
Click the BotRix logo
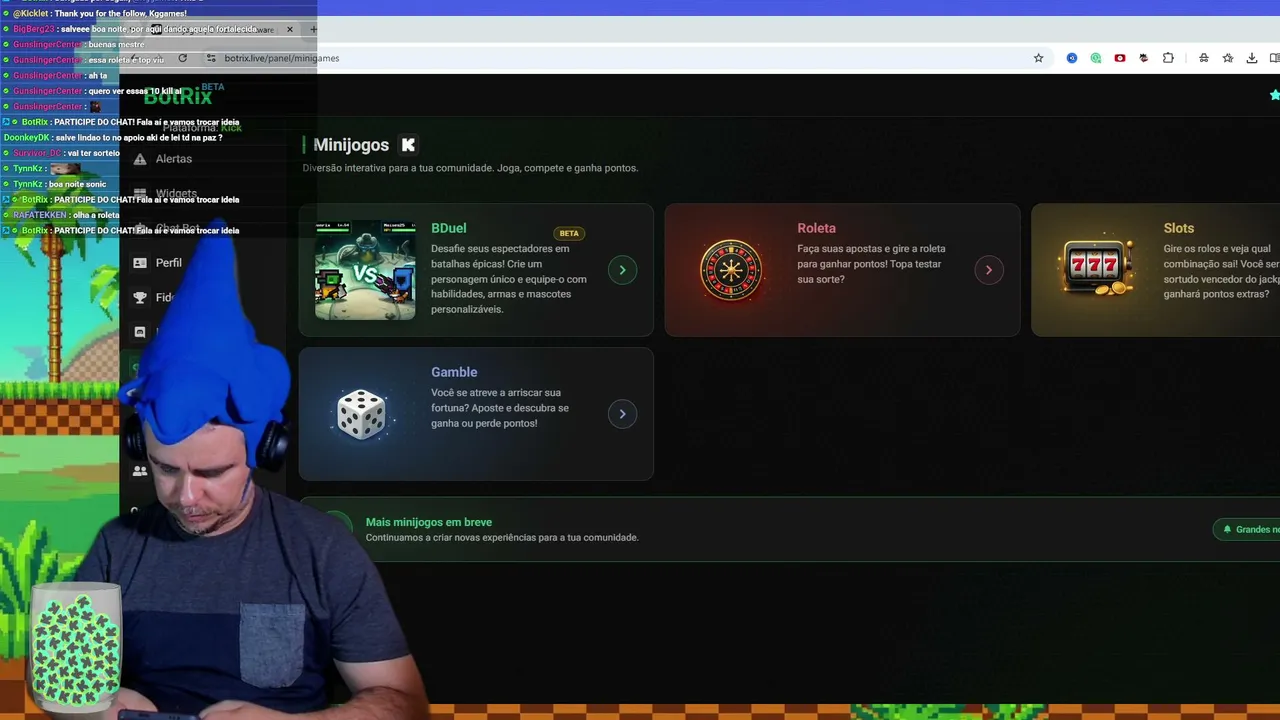click(x=178, y=96)
